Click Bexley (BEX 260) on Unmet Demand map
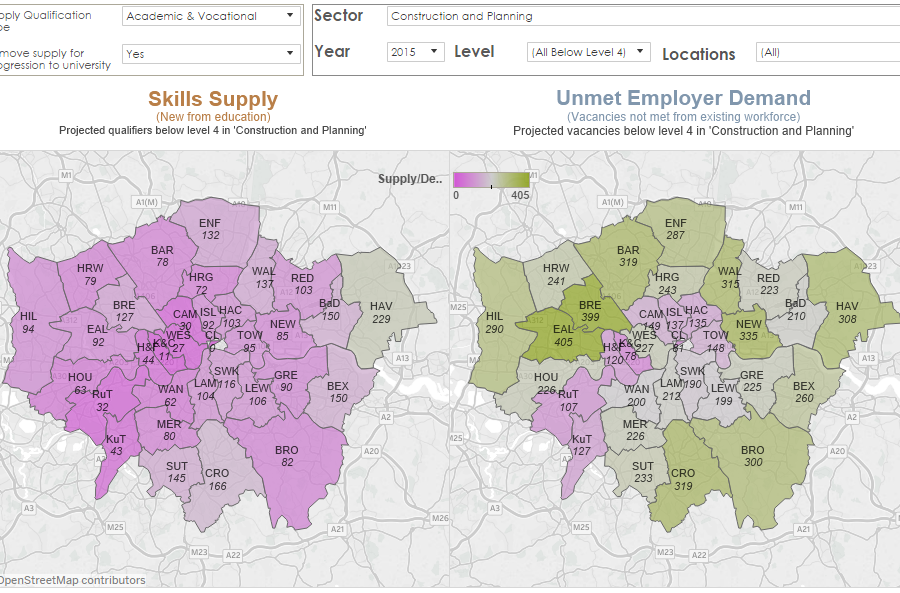The image size is (900, 593). pos(803,392)
